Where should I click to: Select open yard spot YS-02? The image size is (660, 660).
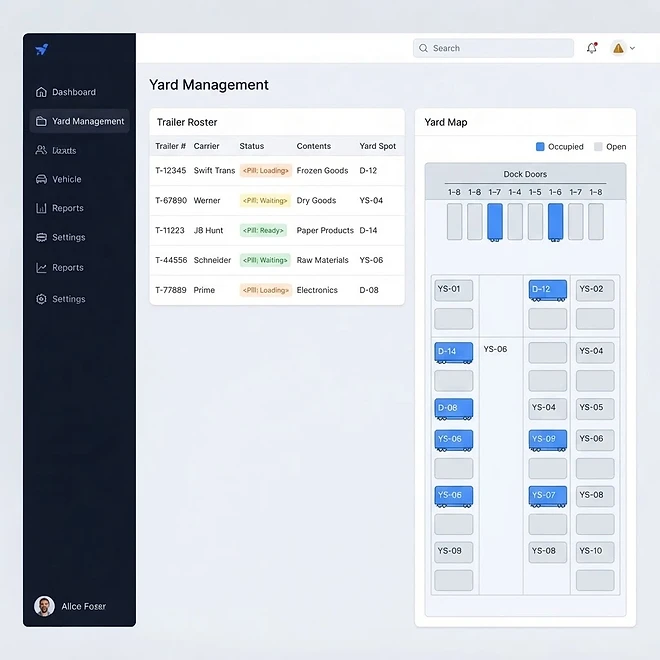point(595,290)
